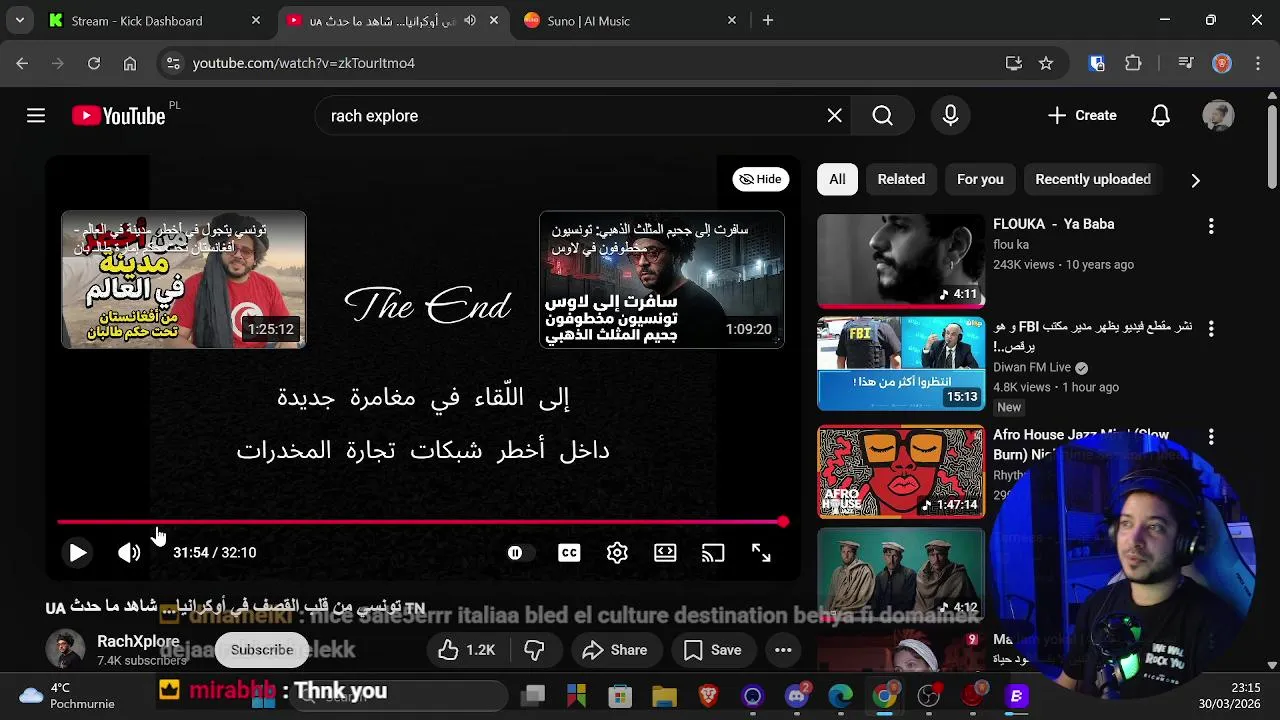Open Discord from the taskbar
Image resolution: width=1280 pixels, height=720 pixels.
(797, 696)
